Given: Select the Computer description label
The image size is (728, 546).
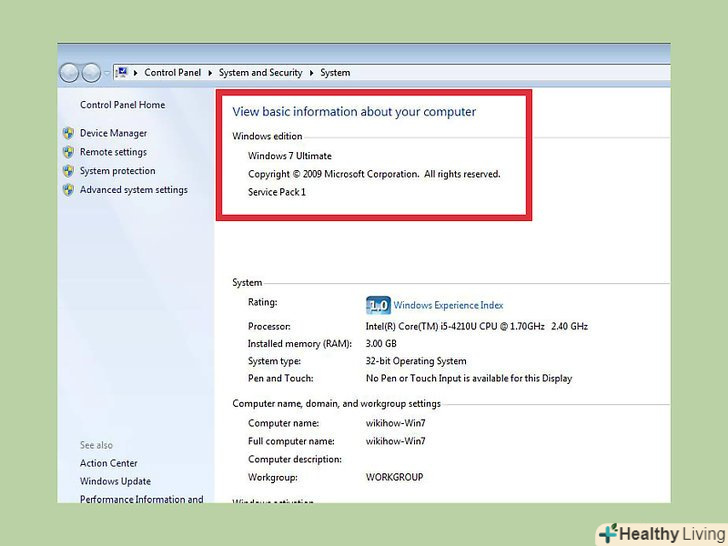Looking at the screenshot, I should point(295,460).
